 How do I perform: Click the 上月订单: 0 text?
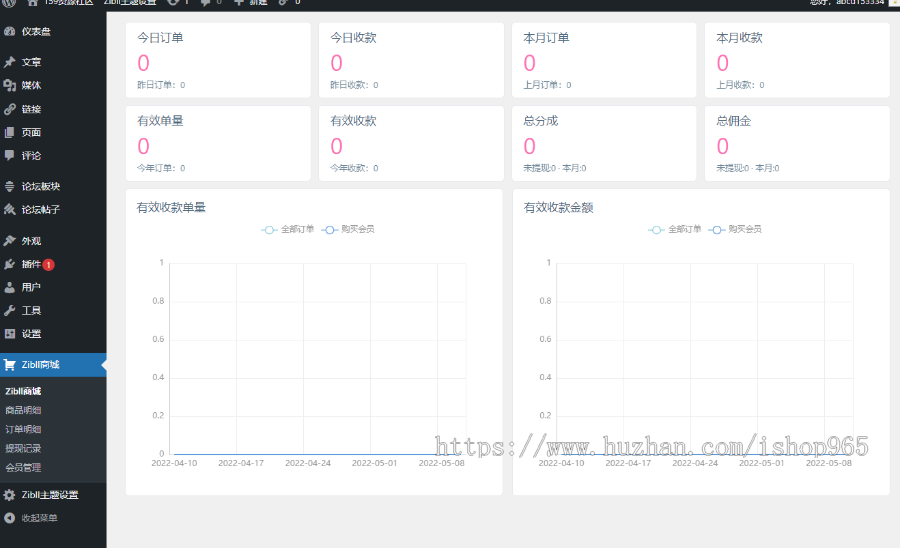[x=548, y=85]
